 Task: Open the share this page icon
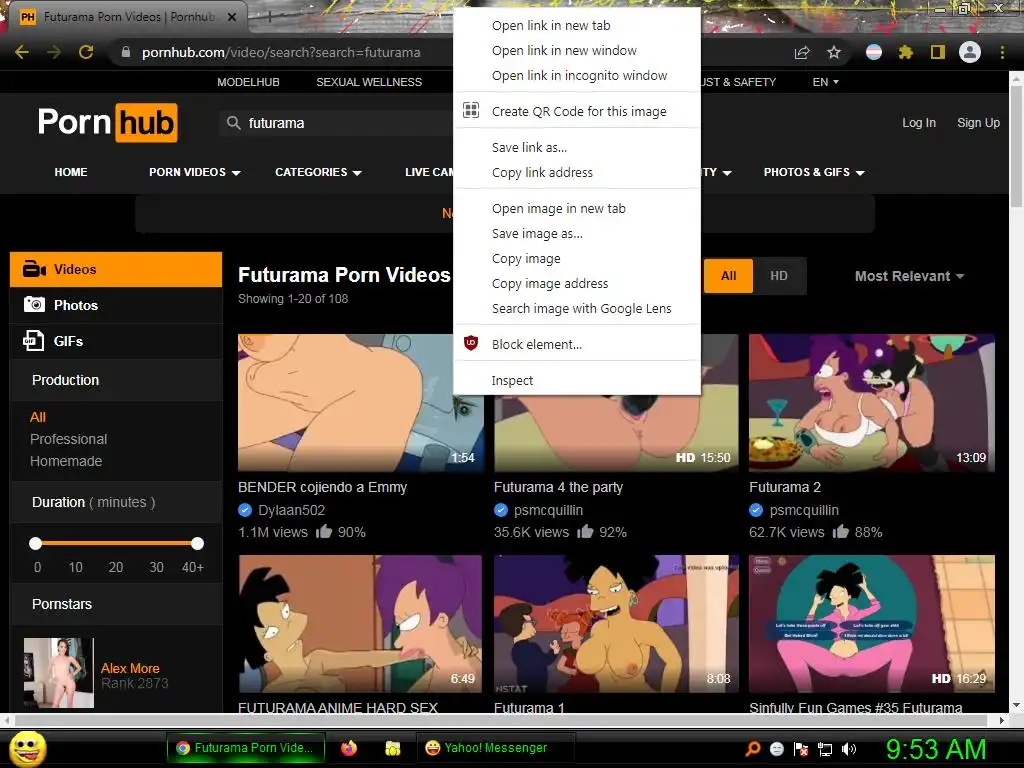[802, 52]
